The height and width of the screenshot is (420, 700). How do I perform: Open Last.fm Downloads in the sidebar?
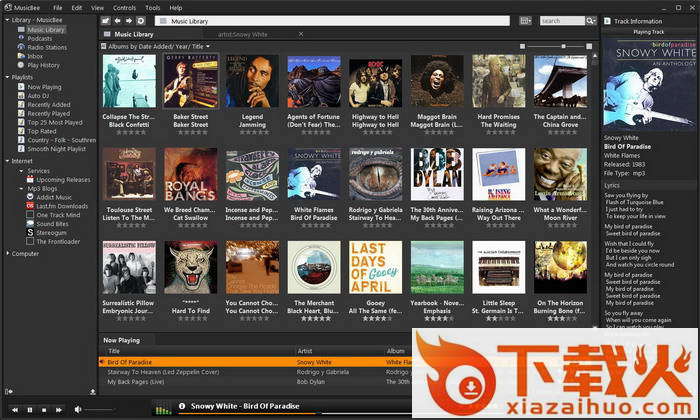[x=62, y=206]
